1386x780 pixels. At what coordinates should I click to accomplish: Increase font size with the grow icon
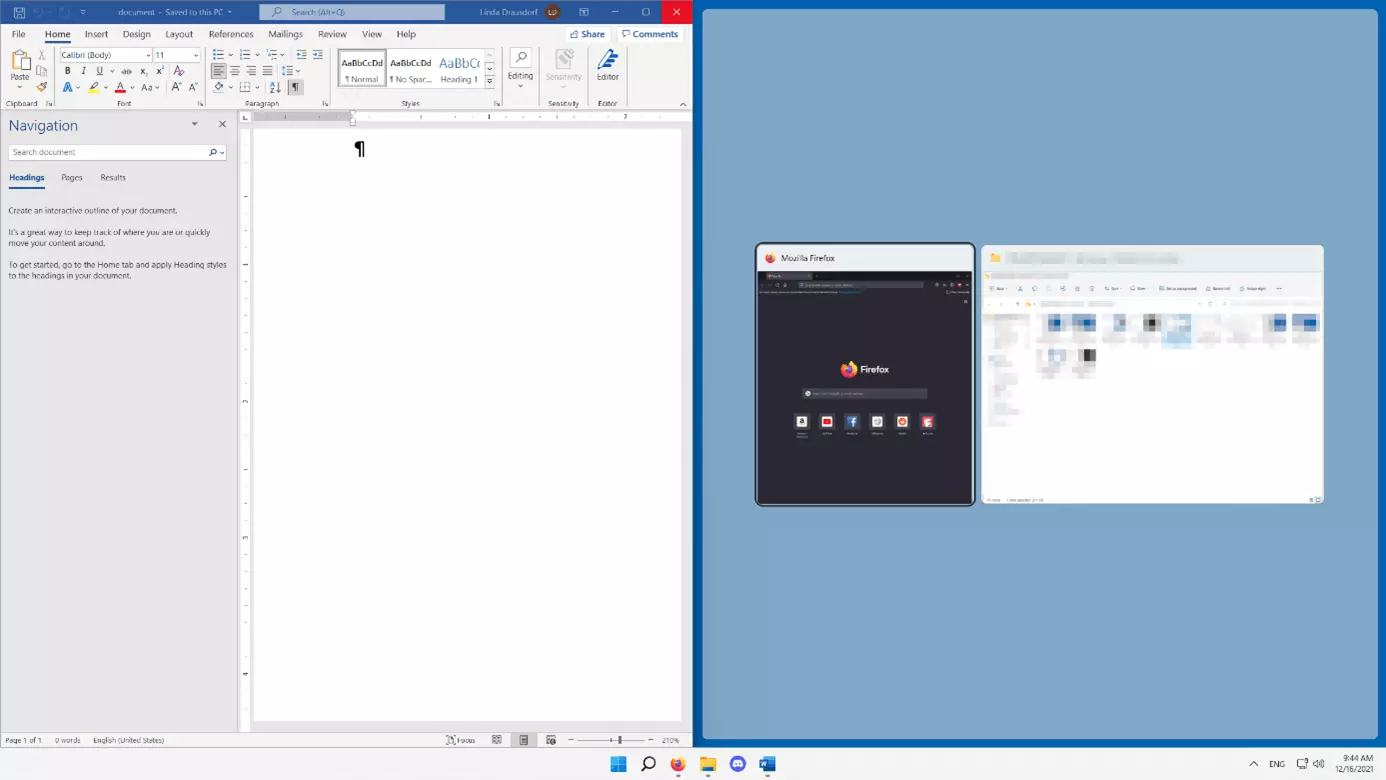(176, 87)
